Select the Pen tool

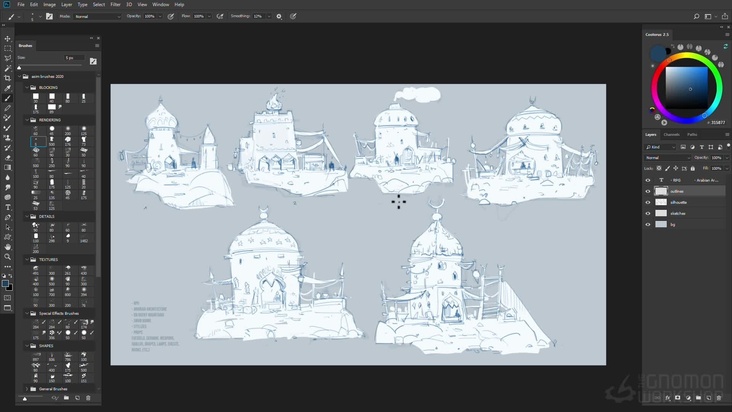pyautogui.click(x=7, y=217)
